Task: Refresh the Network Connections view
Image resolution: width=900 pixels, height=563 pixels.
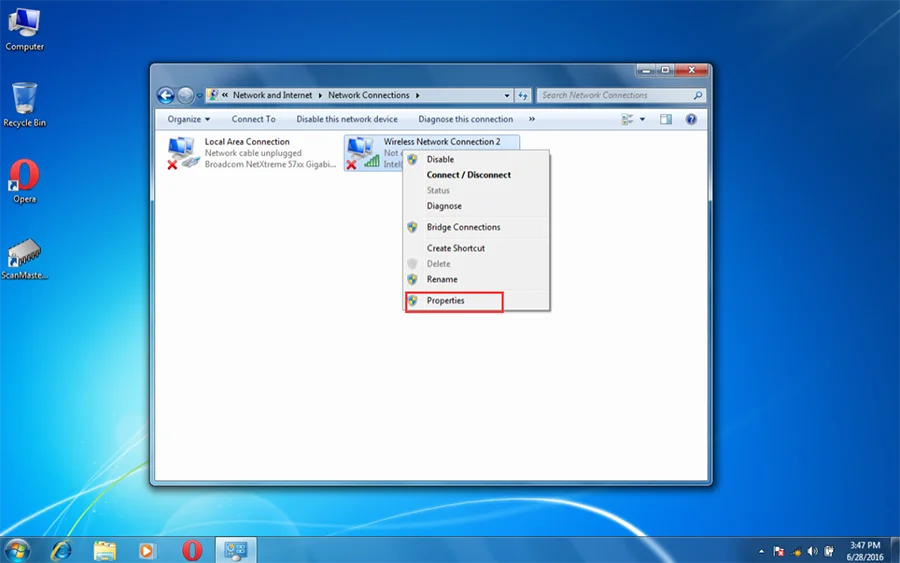Action: 523,96
